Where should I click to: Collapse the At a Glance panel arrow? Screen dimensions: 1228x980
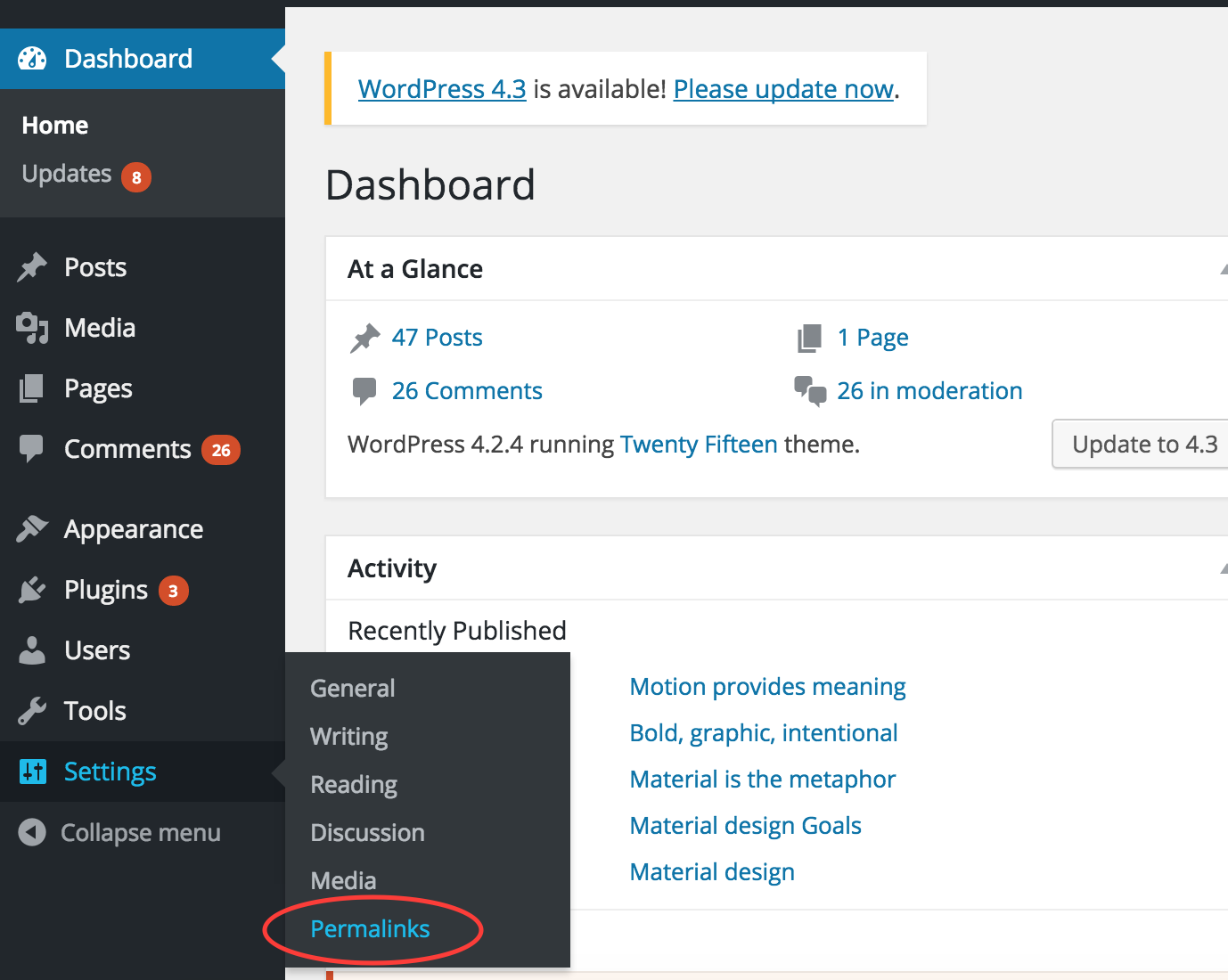pos(1223,269)
